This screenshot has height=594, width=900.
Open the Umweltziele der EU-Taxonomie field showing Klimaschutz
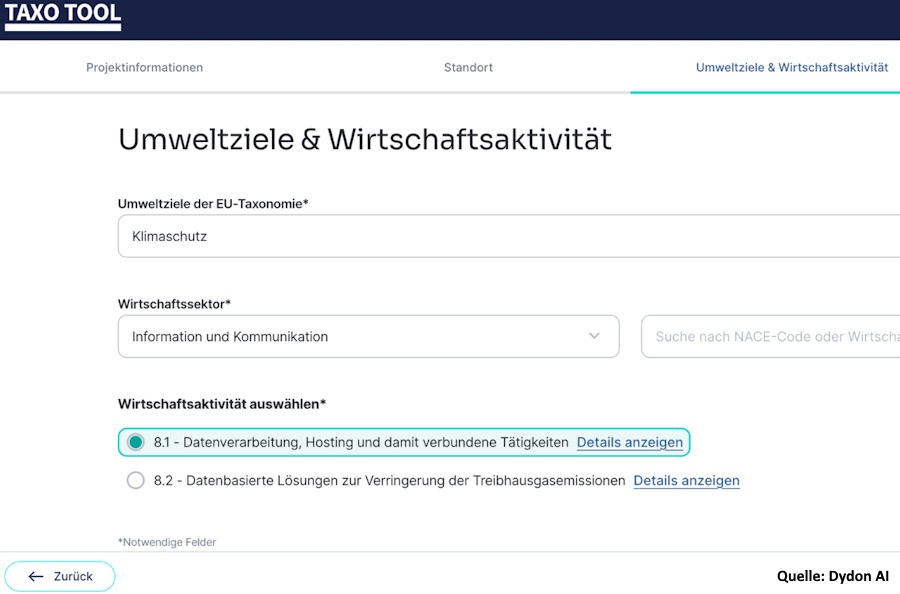coord(509,236)
